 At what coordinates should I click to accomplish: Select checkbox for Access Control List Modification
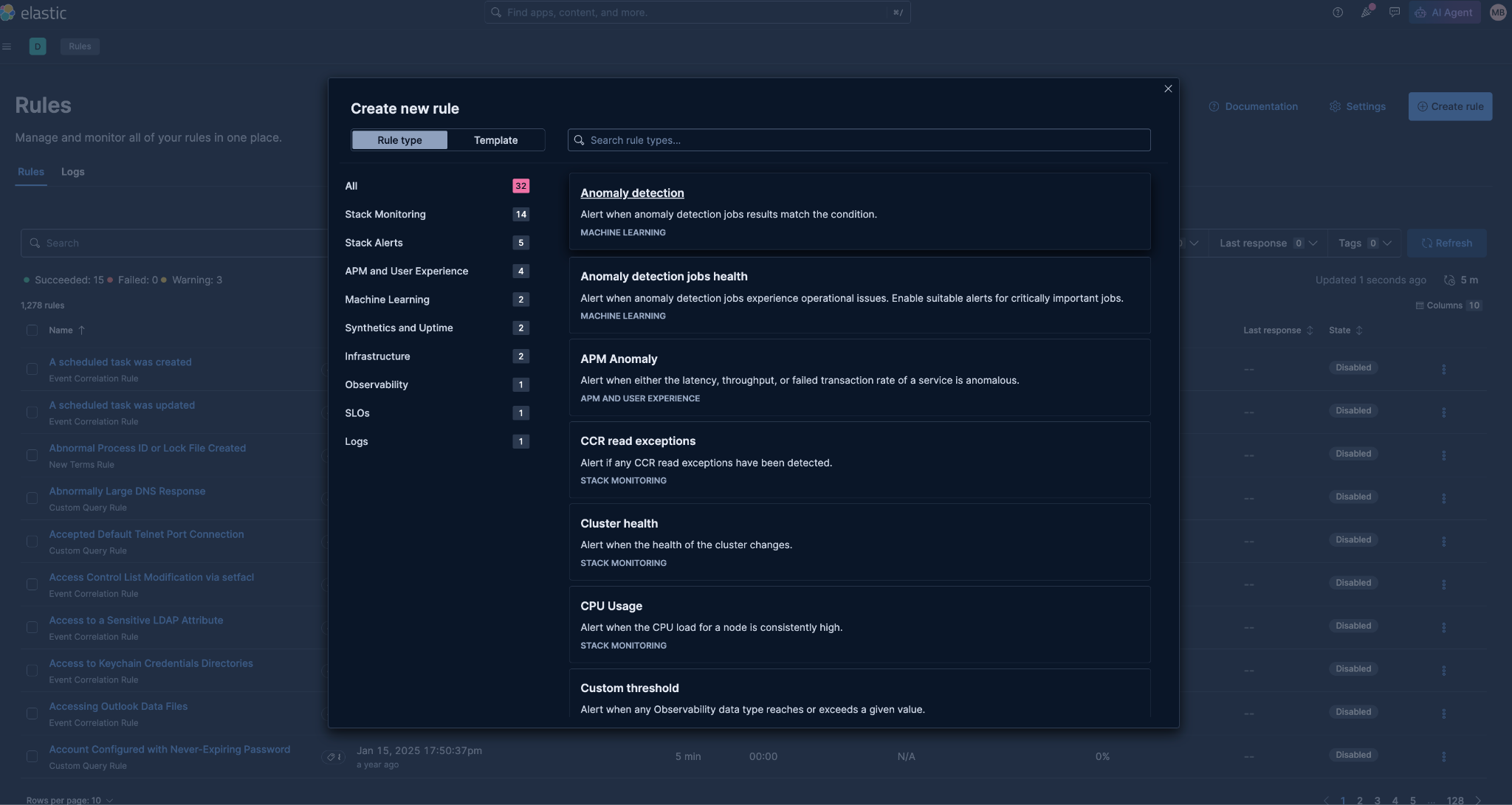32,584
